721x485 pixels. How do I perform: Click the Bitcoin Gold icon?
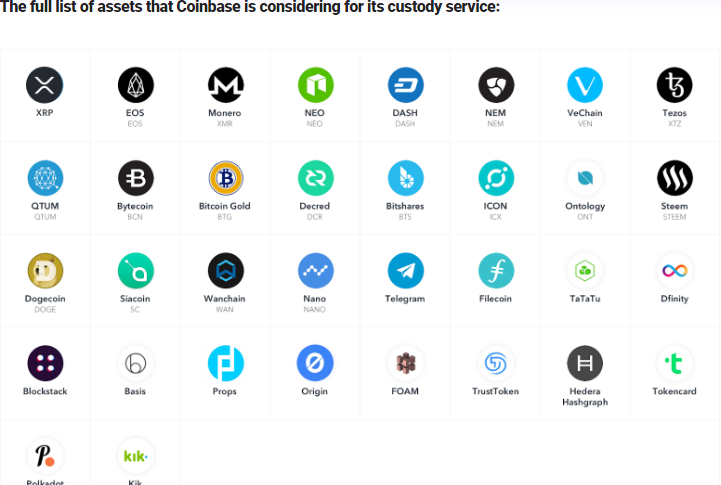click(225, 178)
